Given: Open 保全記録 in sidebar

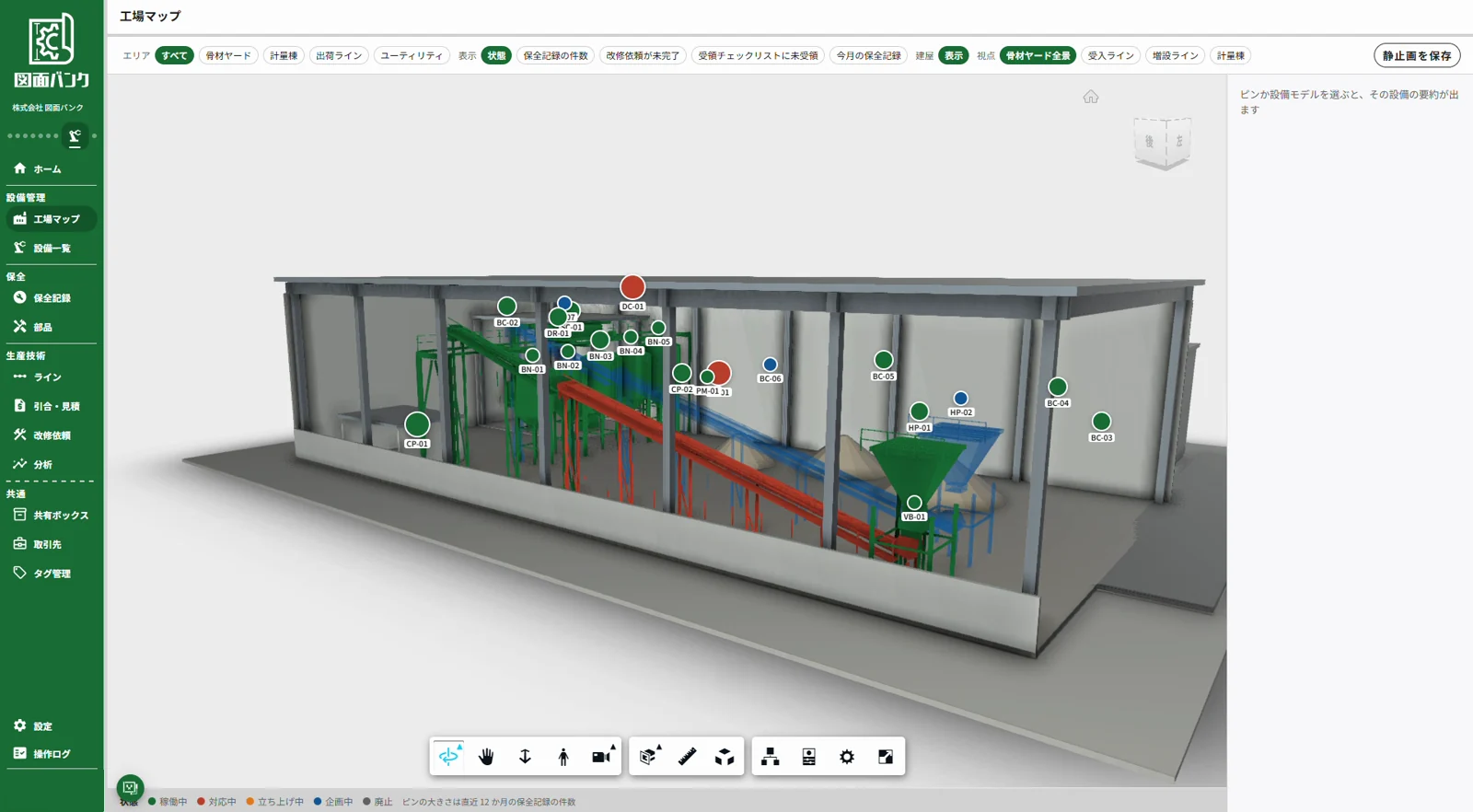Looking at the screenshot, I should pyautogui.click(x=52, y=298).
